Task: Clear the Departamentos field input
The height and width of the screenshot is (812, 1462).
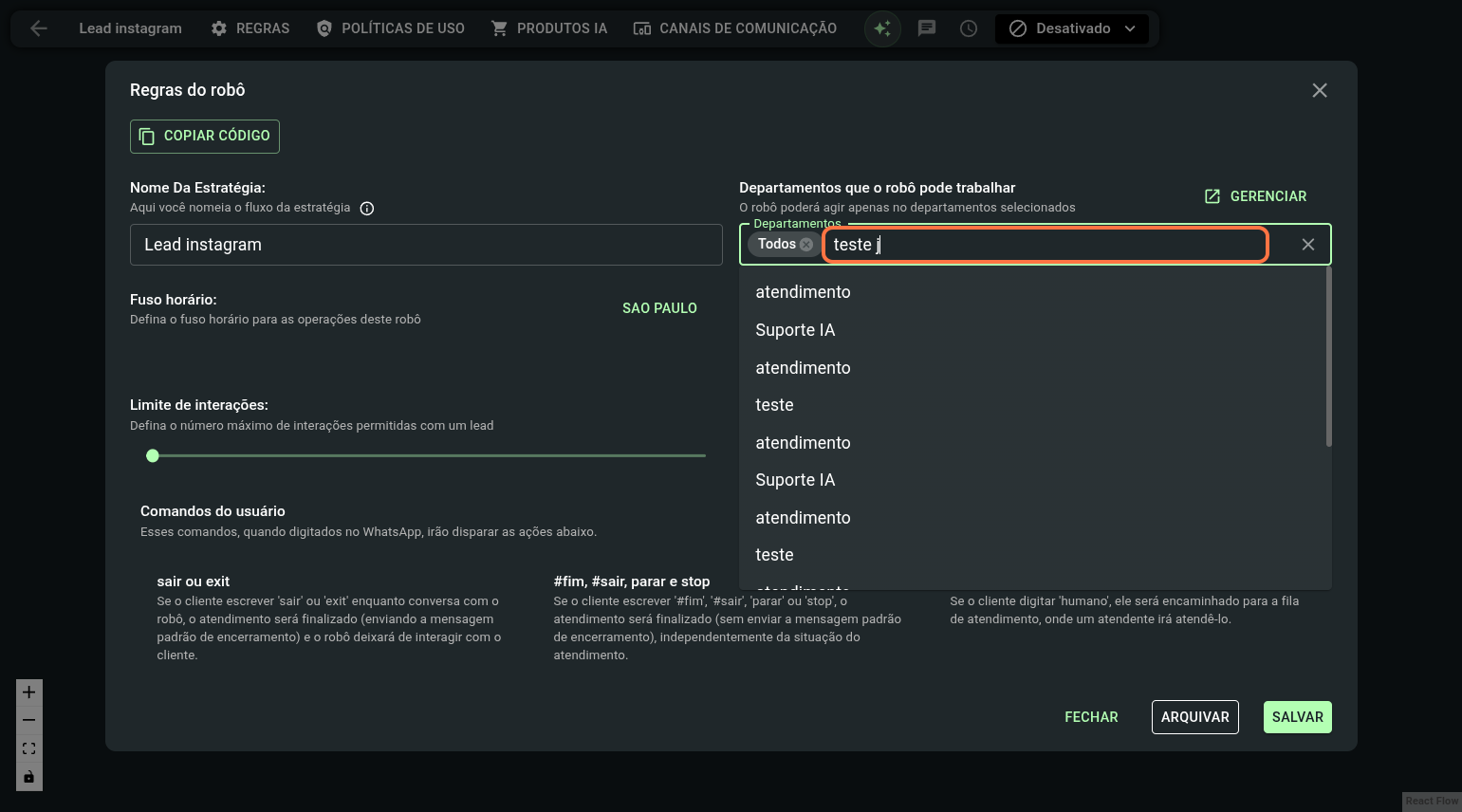Action: 1307,245
